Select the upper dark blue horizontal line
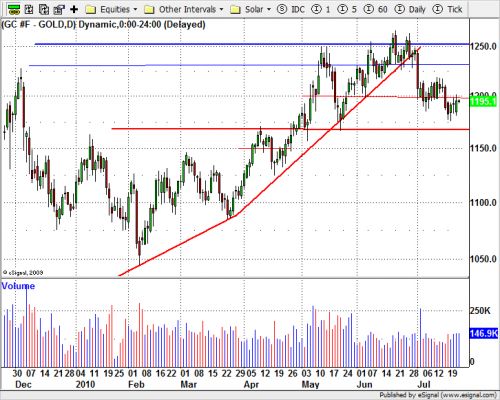 pyautogui.click(x=252, y=44)
